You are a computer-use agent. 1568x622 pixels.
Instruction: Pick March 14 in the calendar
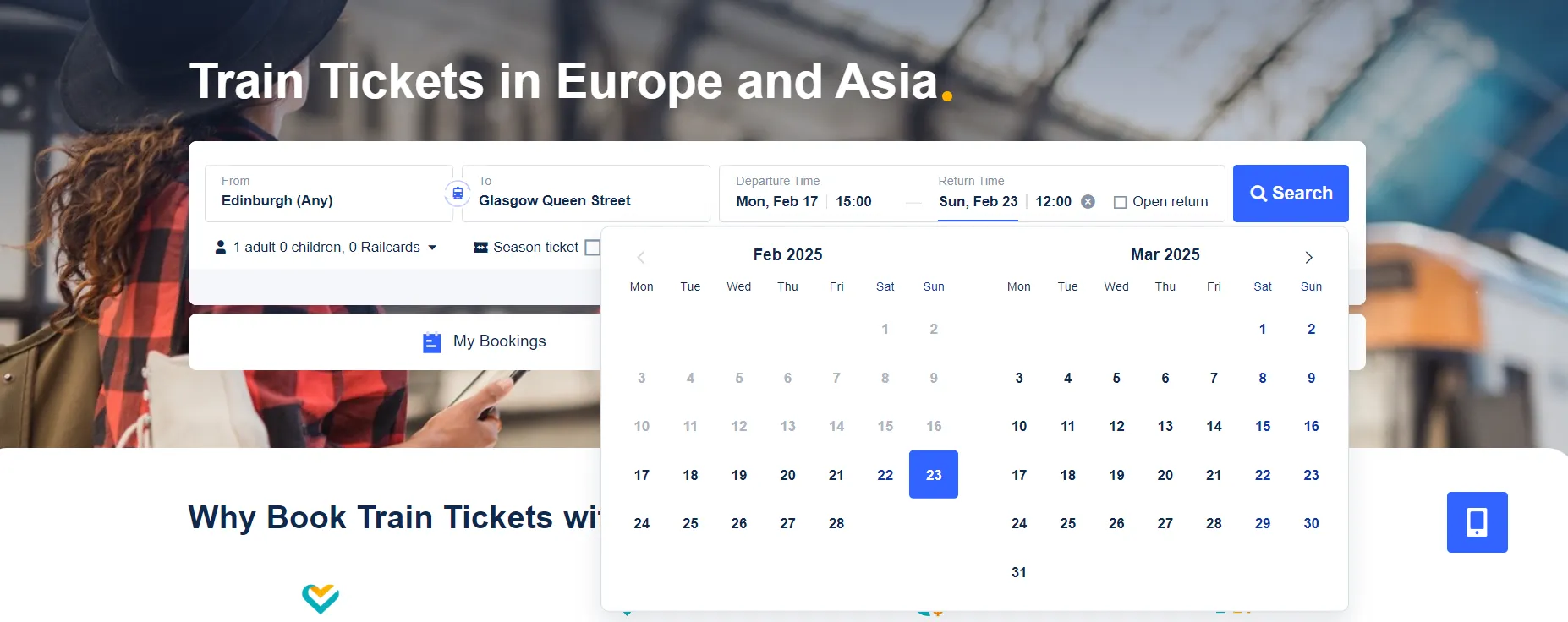coord(1214,426)
